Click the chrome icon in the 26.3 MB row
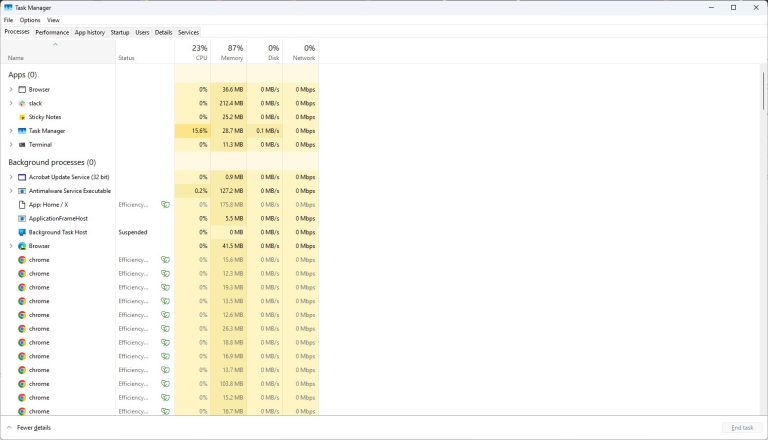Screen dimensions: 768x440 point(22,328)
